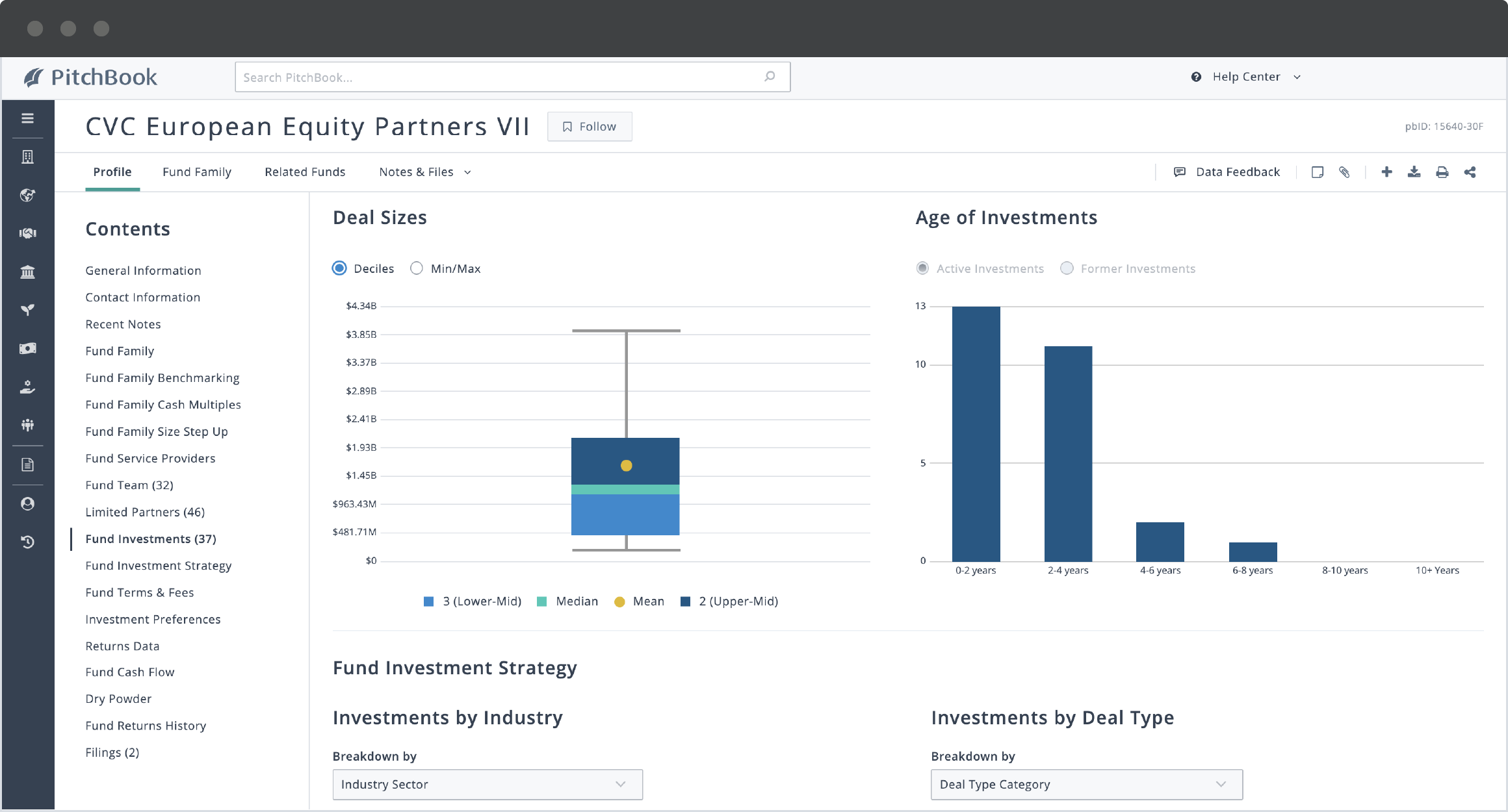Click the Data Feedback button
Image resolution: width=1508 pixels, height=812 pixels.
[x=1227, y=172]
